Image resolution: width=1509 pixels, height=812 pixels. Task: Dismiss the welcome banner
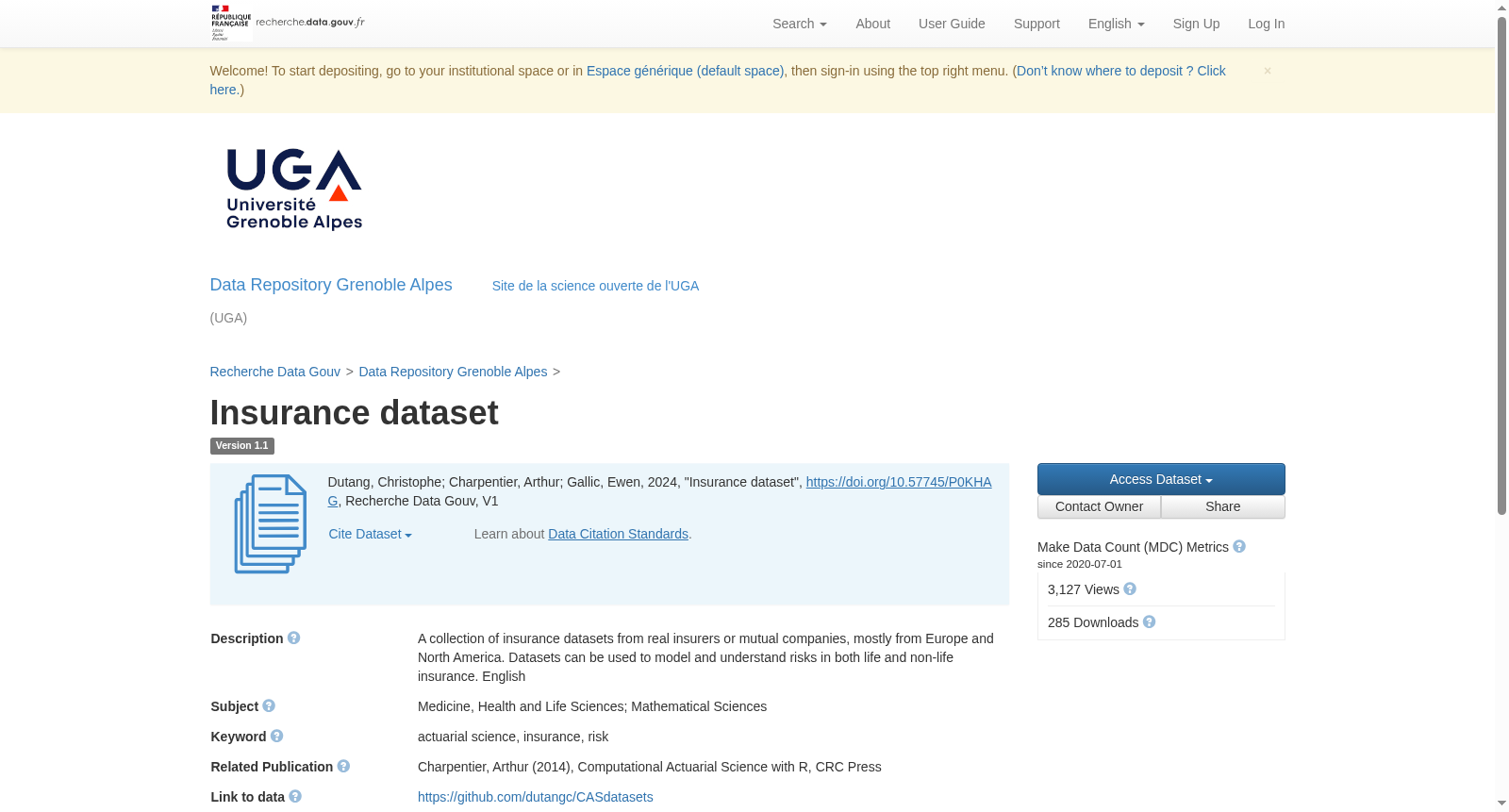pos(1268,71)
